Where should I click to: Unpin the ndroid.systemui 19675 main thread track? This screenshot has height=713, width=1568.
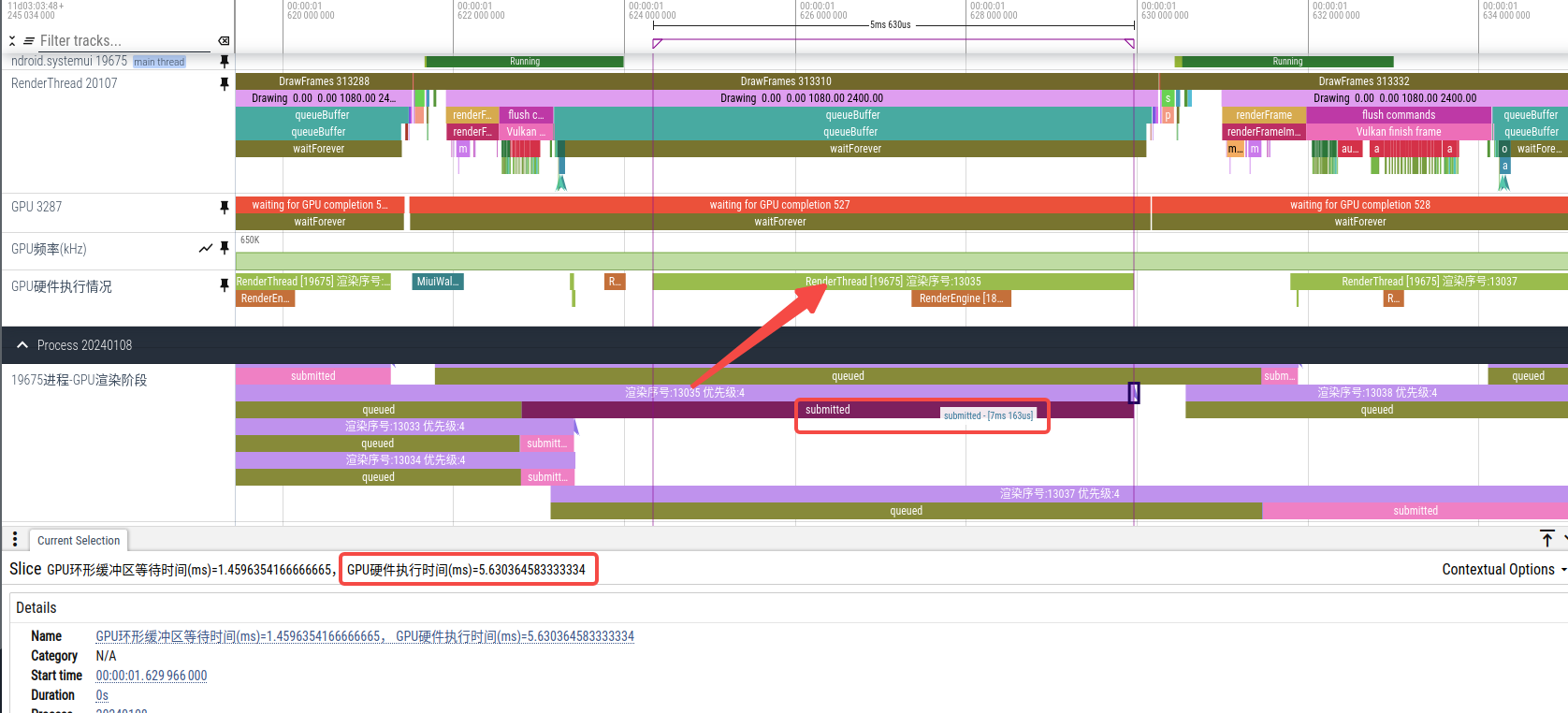click(225, 61)
